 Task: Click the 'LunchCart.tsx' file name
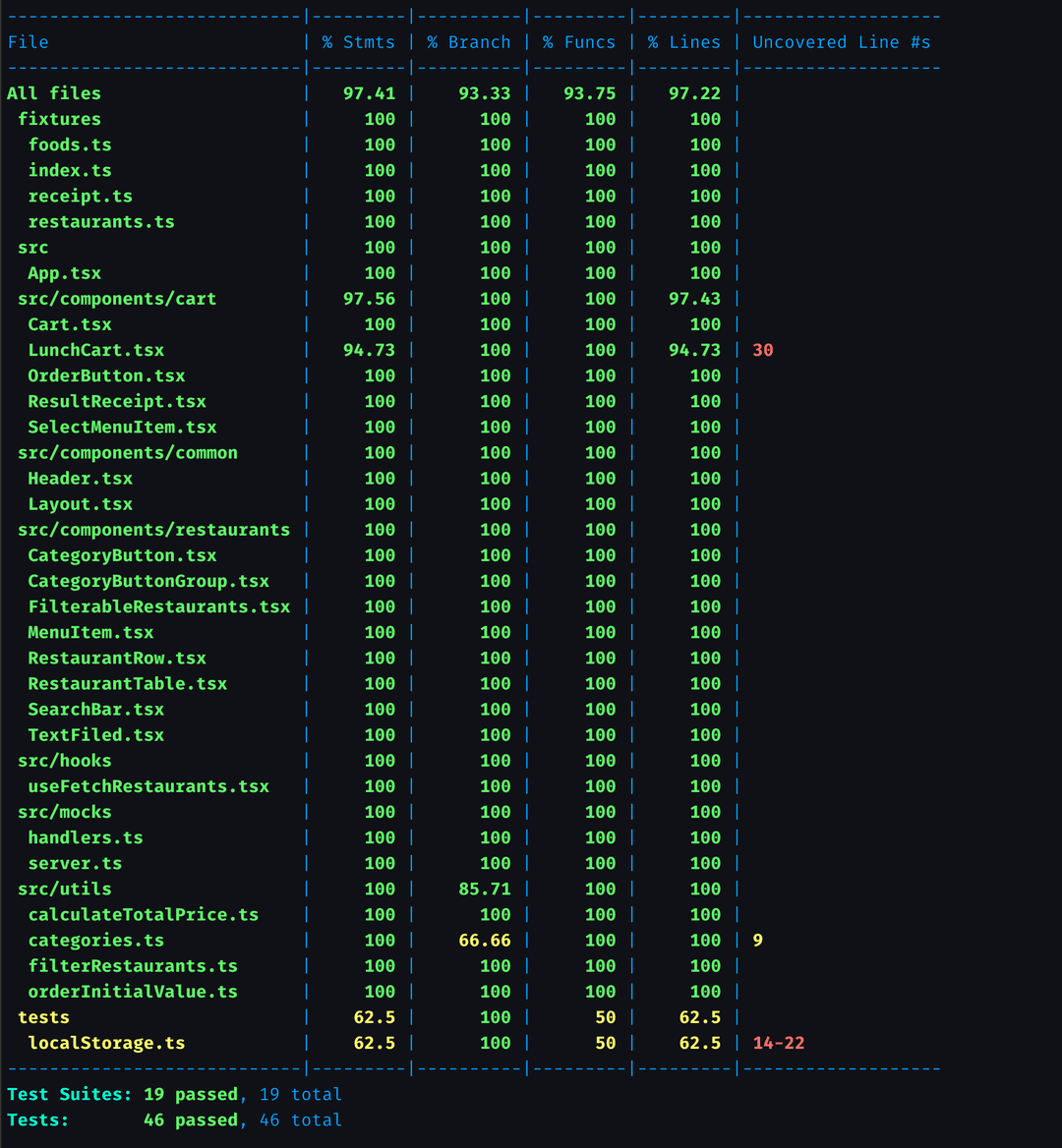(x=96, y=350)
